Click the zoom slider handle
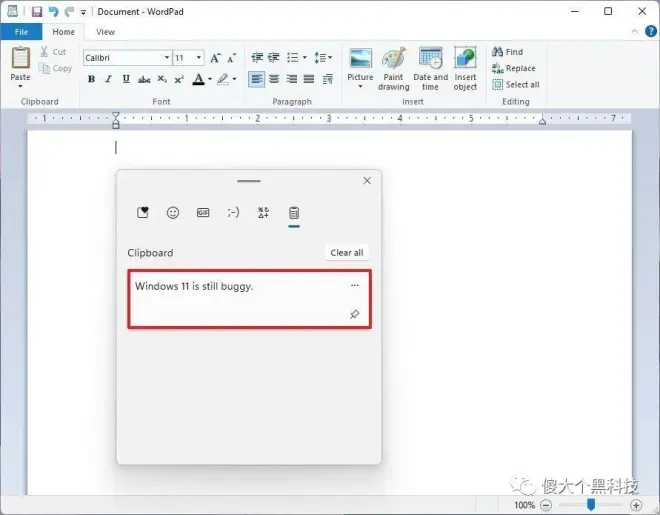Viewport: 660px width, 515px height. pyautogui.click(x=591, y=504)
